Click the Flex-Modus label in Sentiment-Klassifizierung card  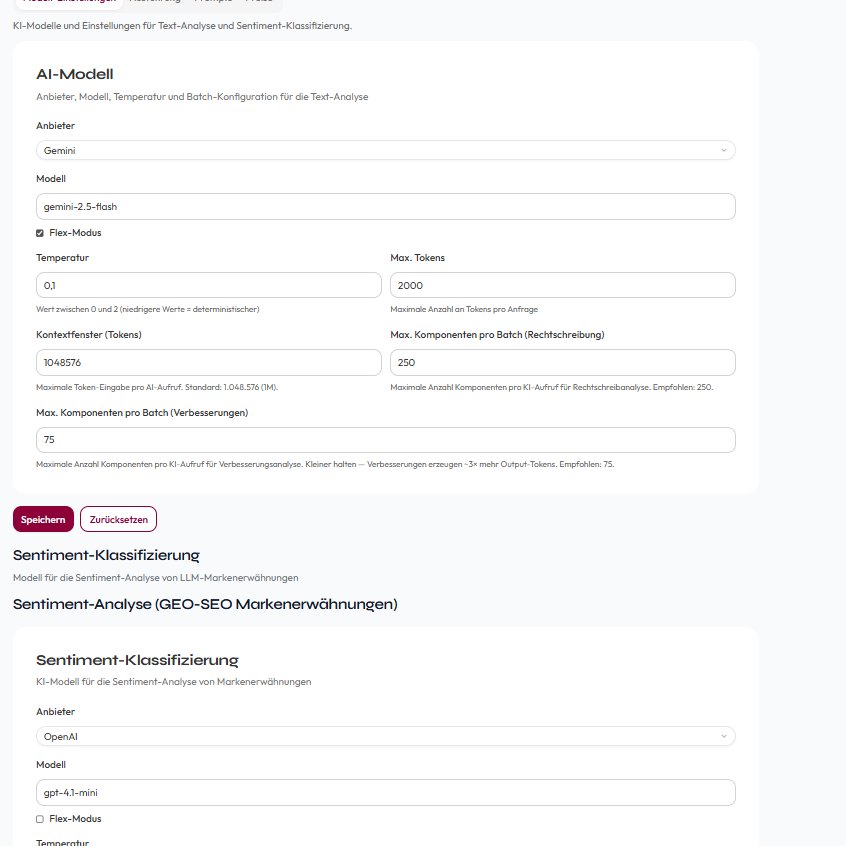[75, 818]
